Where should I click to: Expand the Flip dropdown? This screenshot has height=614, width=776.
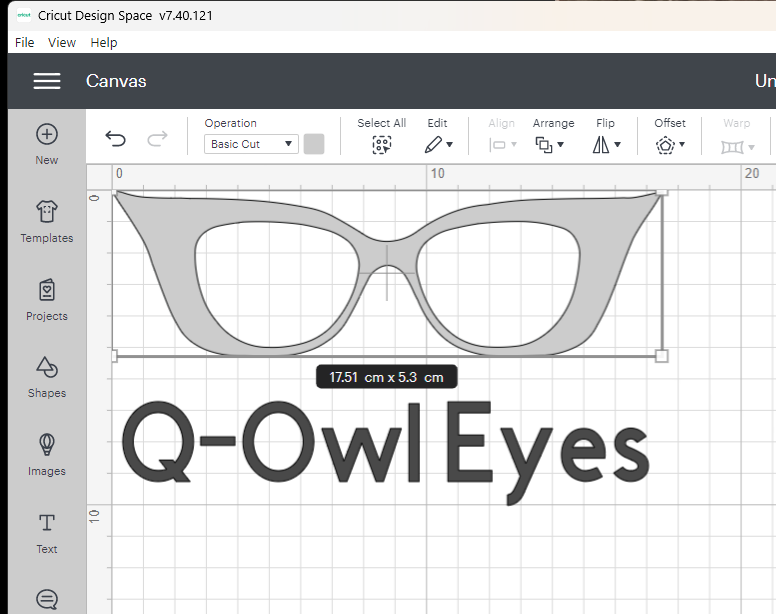[x=606, y=144]
